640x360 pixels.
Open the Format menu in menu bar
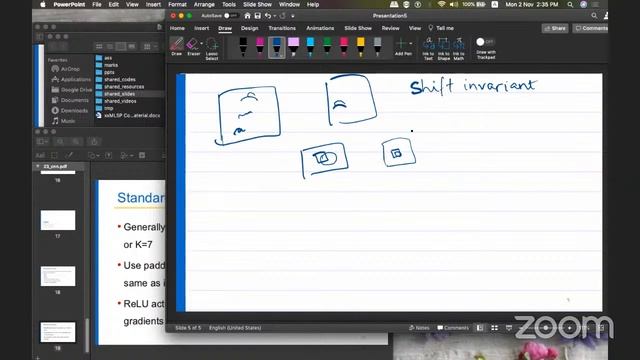coord(178,4)
